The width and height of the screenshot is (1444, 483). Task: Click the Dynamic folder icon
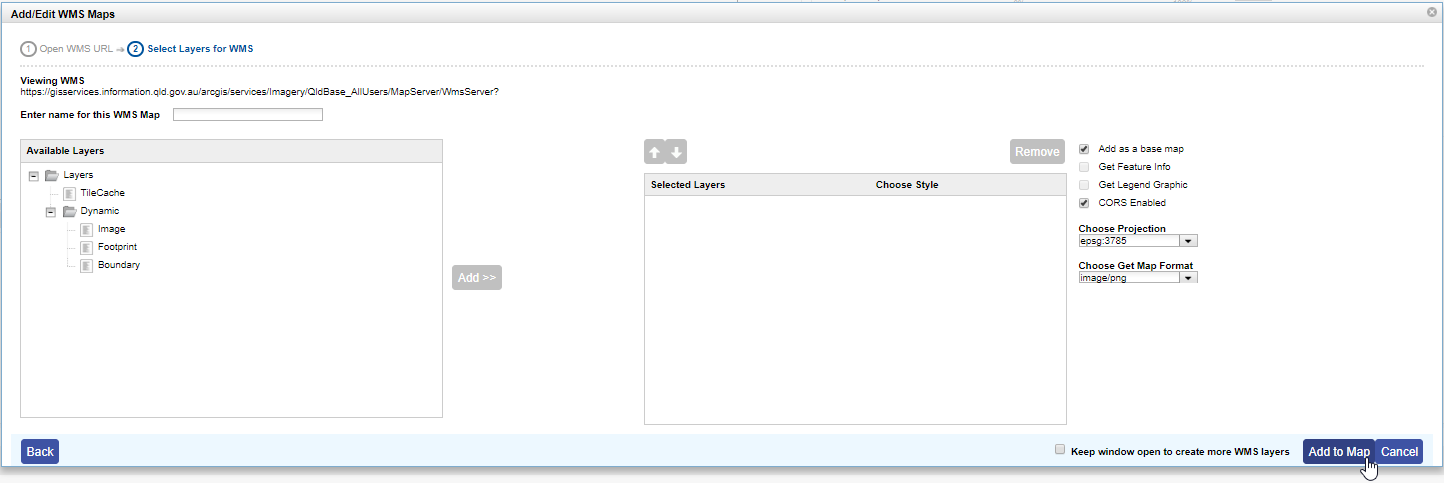(69, 211)
